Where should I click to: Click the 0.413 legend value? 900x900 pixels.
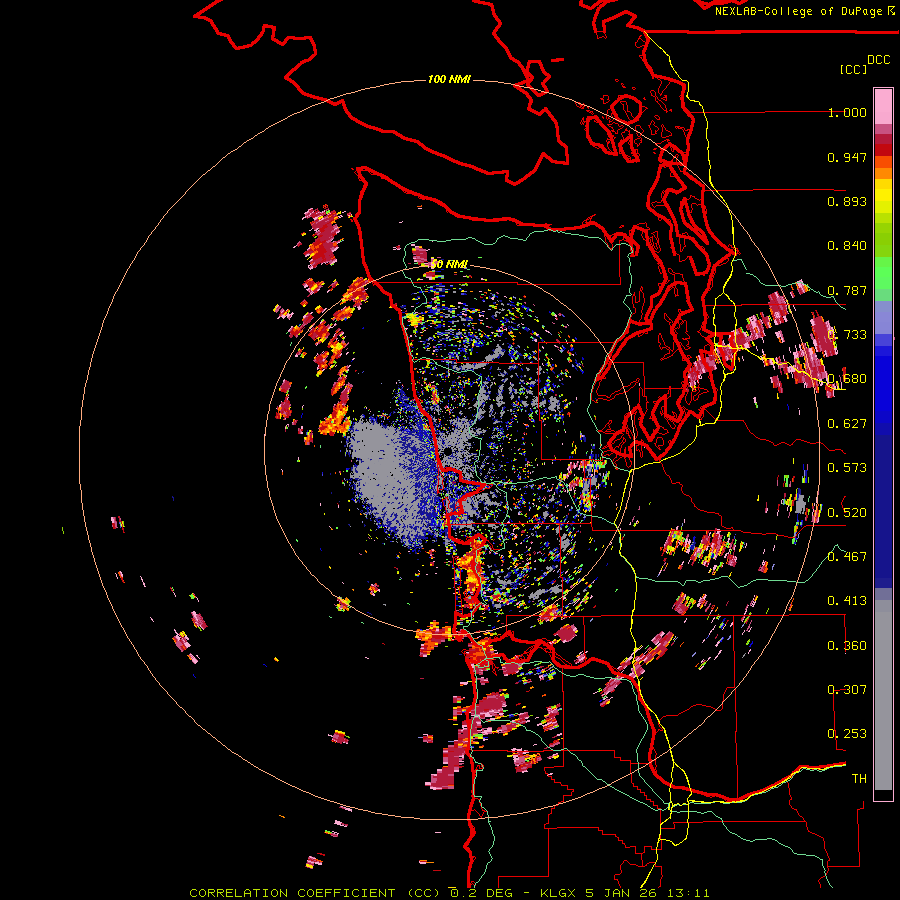coord(847,601)
